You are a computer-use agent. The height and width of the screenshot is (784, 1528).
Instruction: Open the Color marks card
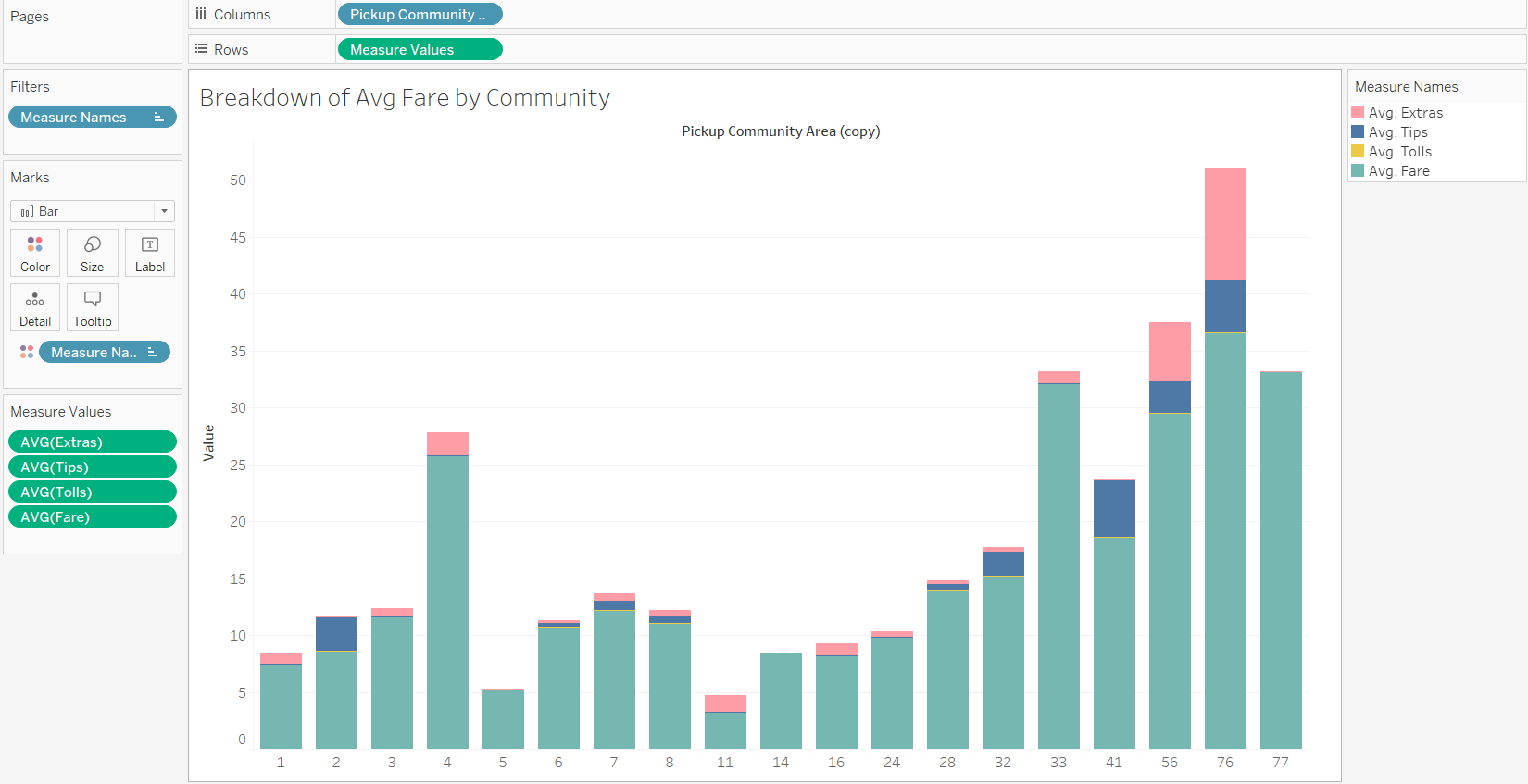click(x=35, y=253)
